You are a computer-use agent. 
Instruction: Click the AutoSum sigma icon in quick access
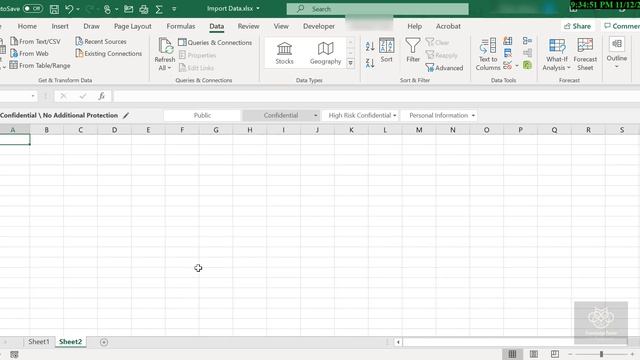point(159,9)
